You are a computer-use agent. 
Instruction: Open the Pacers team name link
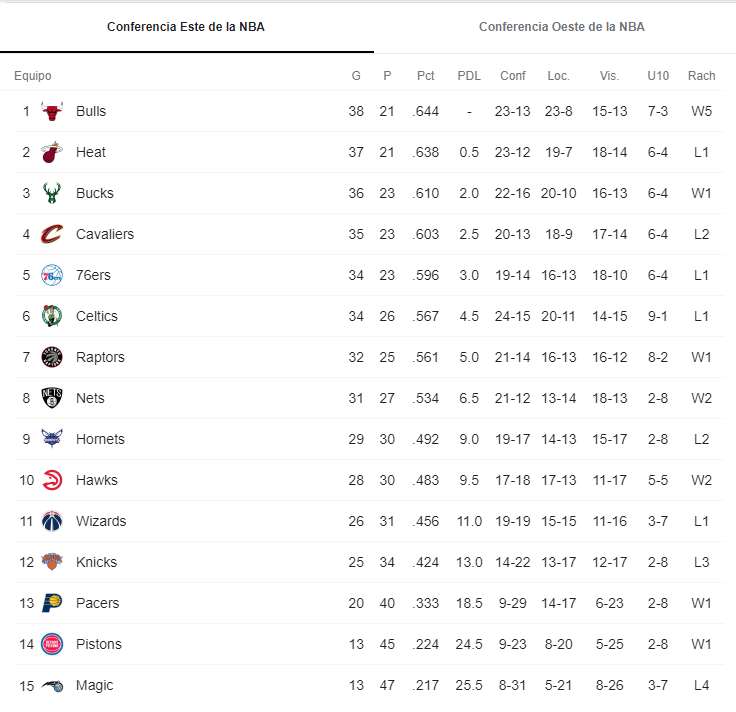click(x=97, y=603)
